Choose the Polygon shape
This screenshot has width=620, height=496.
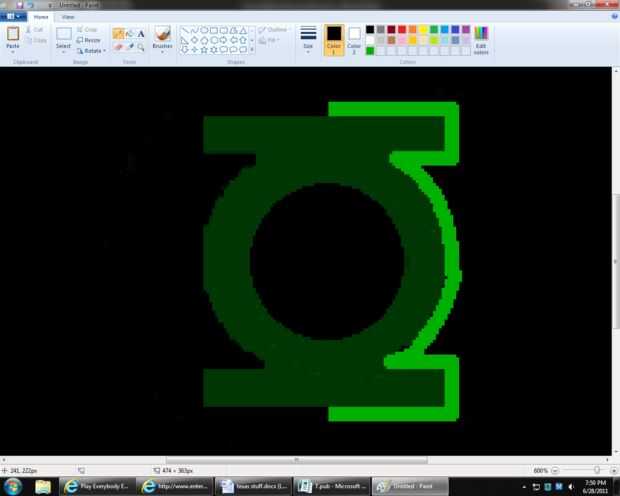(233, 30)
